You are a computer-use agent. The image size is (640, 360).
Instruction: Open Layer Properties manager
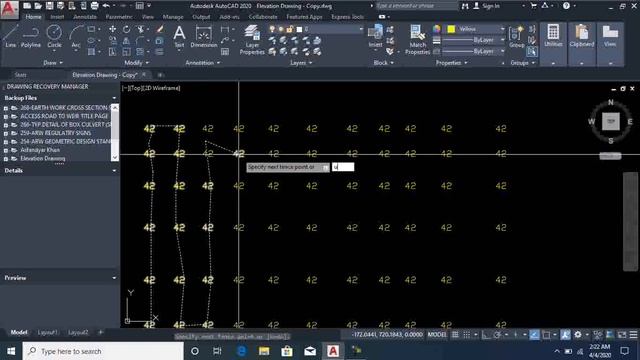coord(252,40)
